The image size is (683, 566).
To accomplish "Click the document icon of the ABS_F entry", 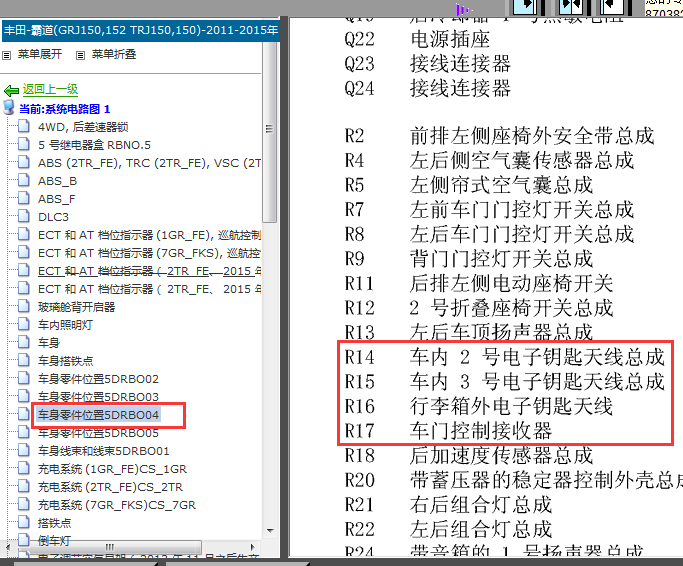I will [x=24, y=198].
